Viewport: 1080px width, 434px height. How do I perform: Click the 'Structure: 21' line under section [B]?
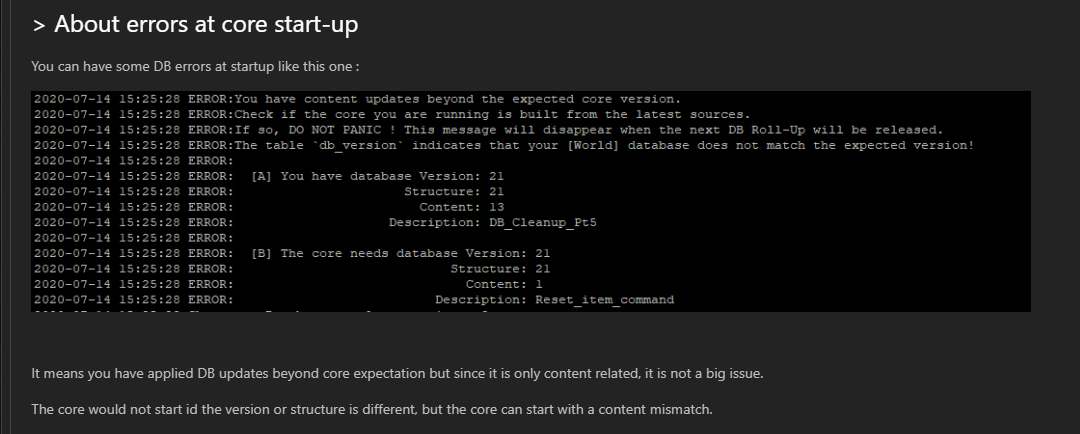[292, 269]
